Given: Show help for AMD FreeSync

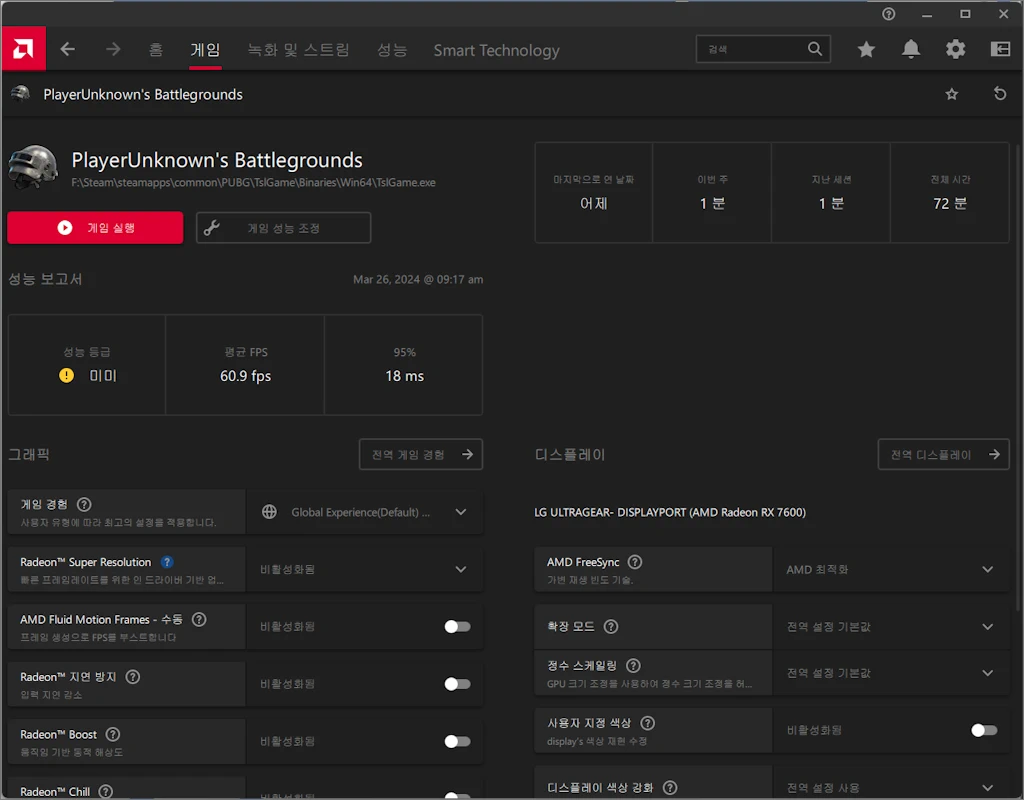Looking at the screenshot, I should (x=635, y=562).
